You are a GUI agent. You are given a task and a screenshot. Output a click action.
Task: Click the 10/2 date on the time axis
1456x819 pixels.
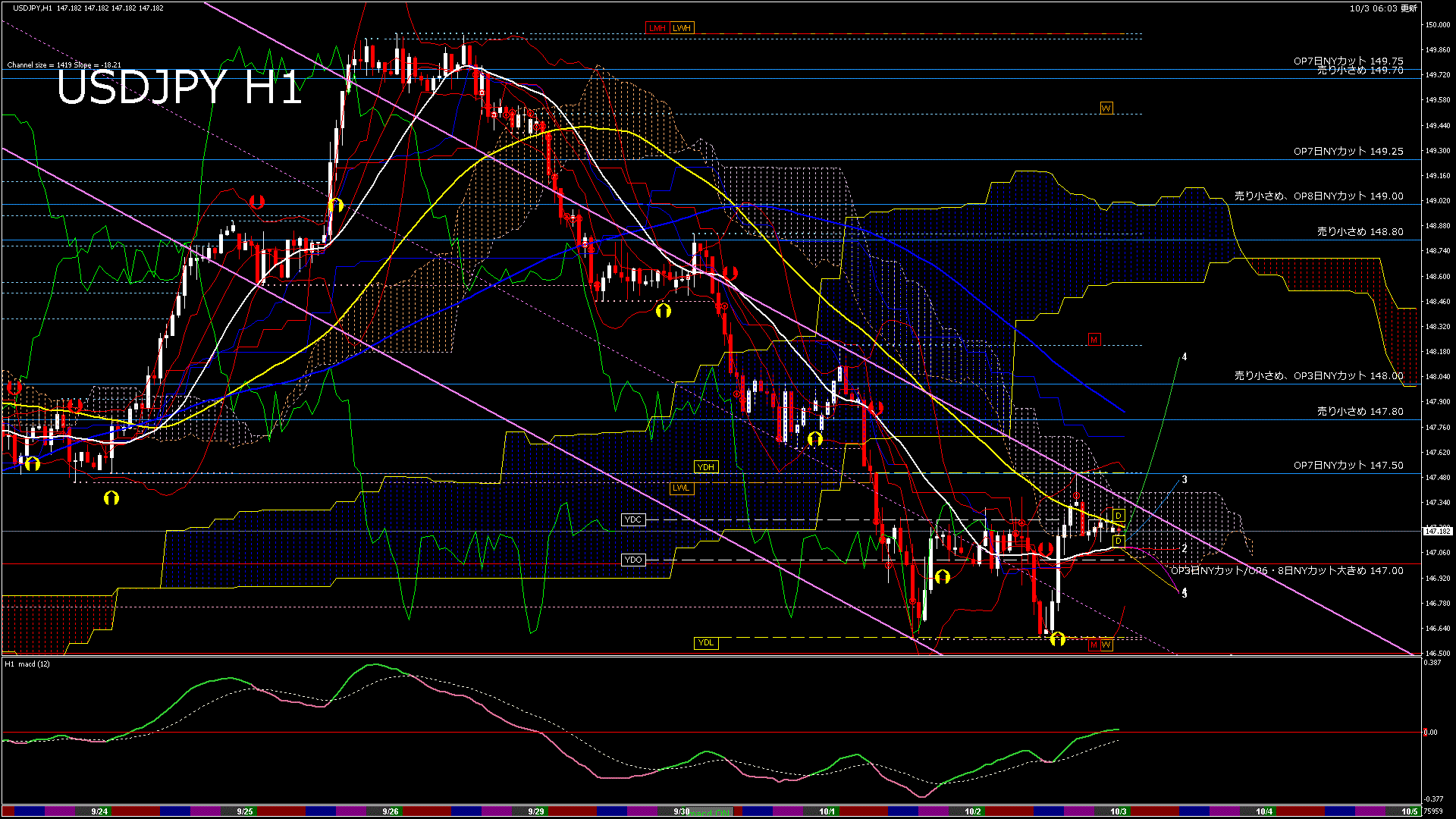pyautogui.click(x=973, y=811)
